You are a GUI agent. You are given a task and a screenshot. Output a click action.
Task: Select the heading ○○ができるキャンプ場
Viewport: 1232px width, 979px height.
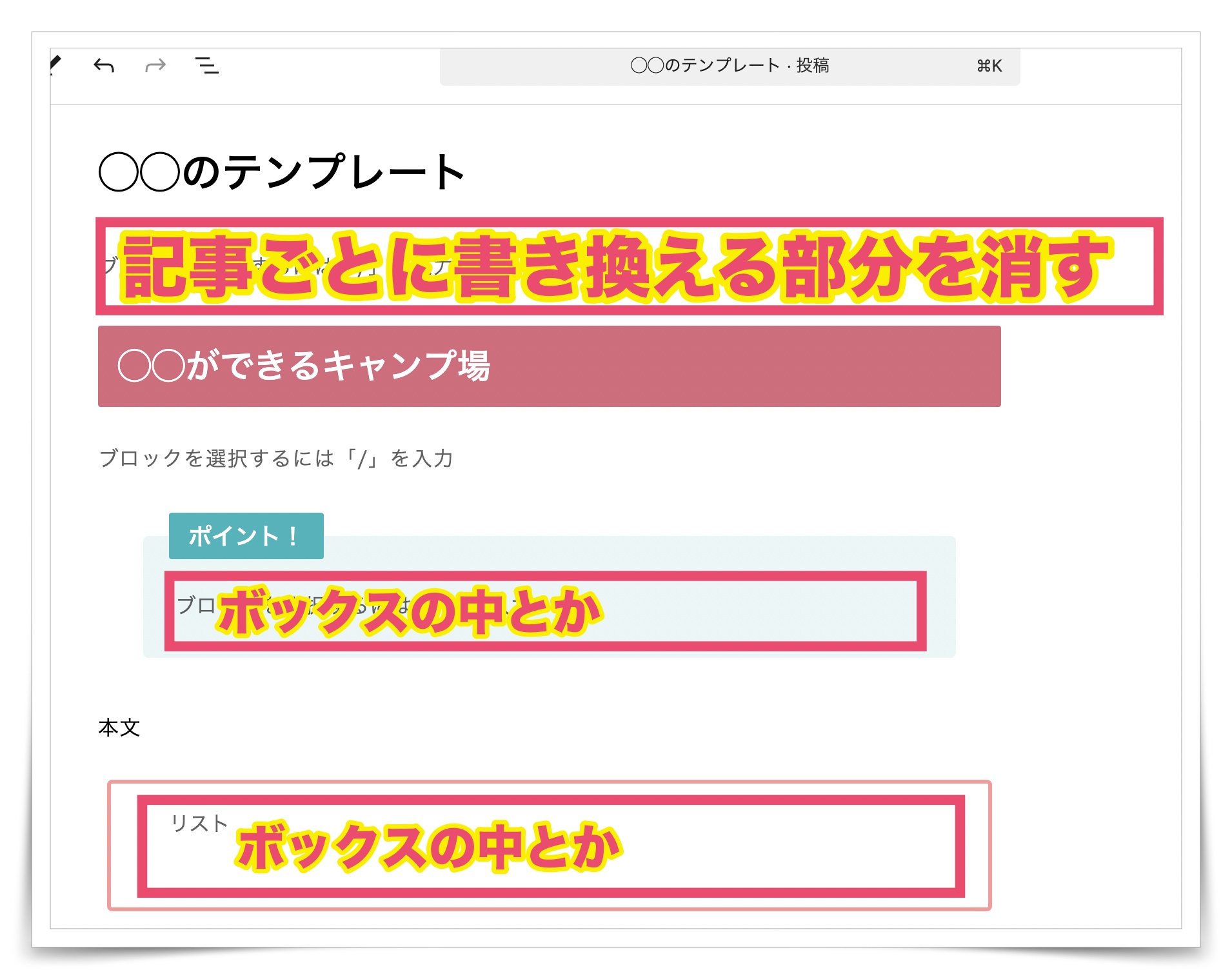click(549, 366)
